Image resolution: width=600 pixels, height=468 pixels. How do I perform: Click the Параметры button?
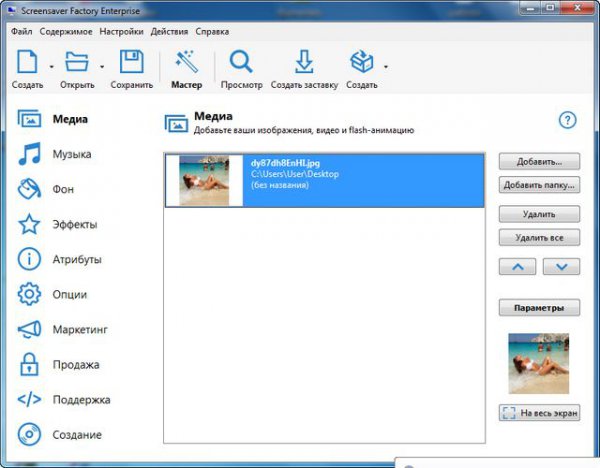[539, 308]
